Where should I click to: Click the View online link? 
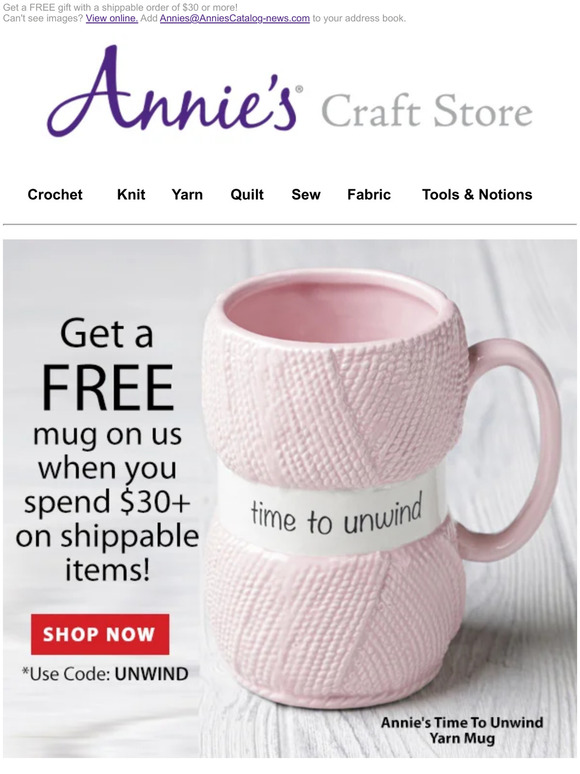(112, 18)
